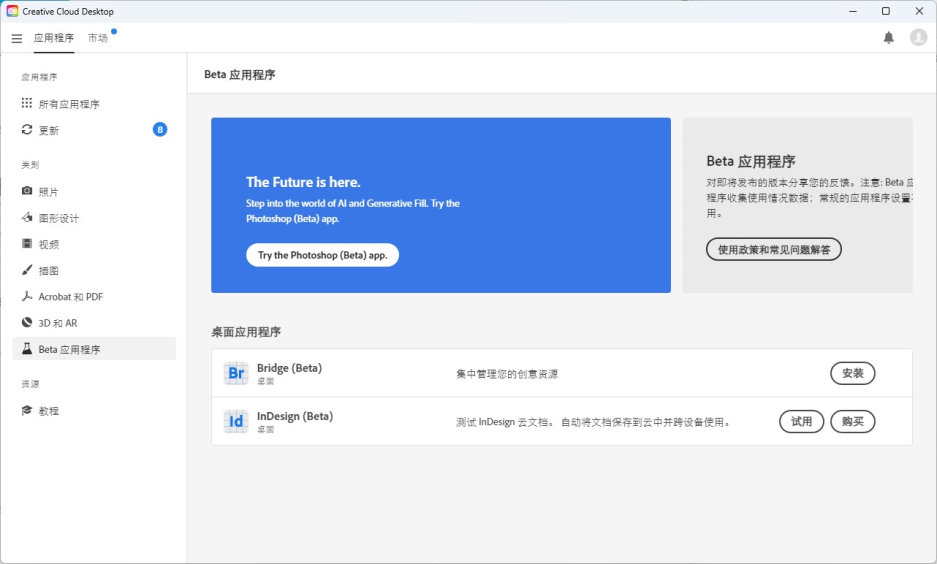Open the user account avatar
This screenshot has width=937, height=564.
tap(918, 37)
